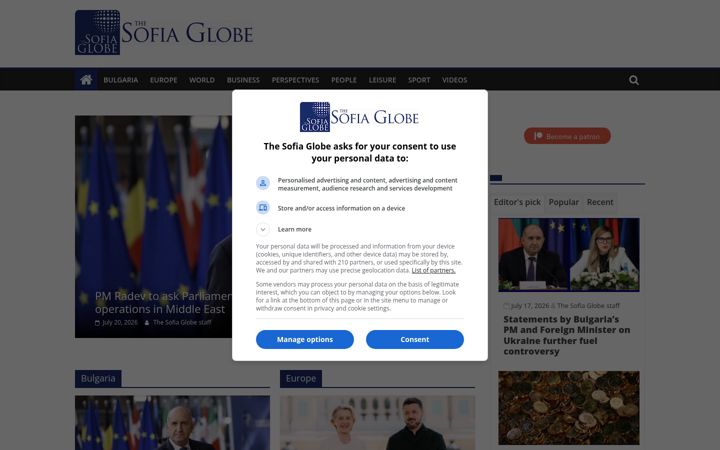The width and height of the screenshot is (720, 450).
Task: Click The Sofia Globe staff author under featured story
Action: [182, 322]
